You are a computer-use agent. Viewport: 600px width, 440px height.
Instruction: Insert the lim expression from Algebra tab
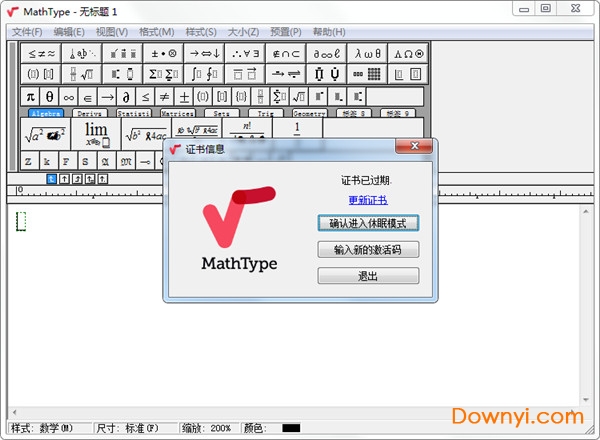[x=96, y=134]
